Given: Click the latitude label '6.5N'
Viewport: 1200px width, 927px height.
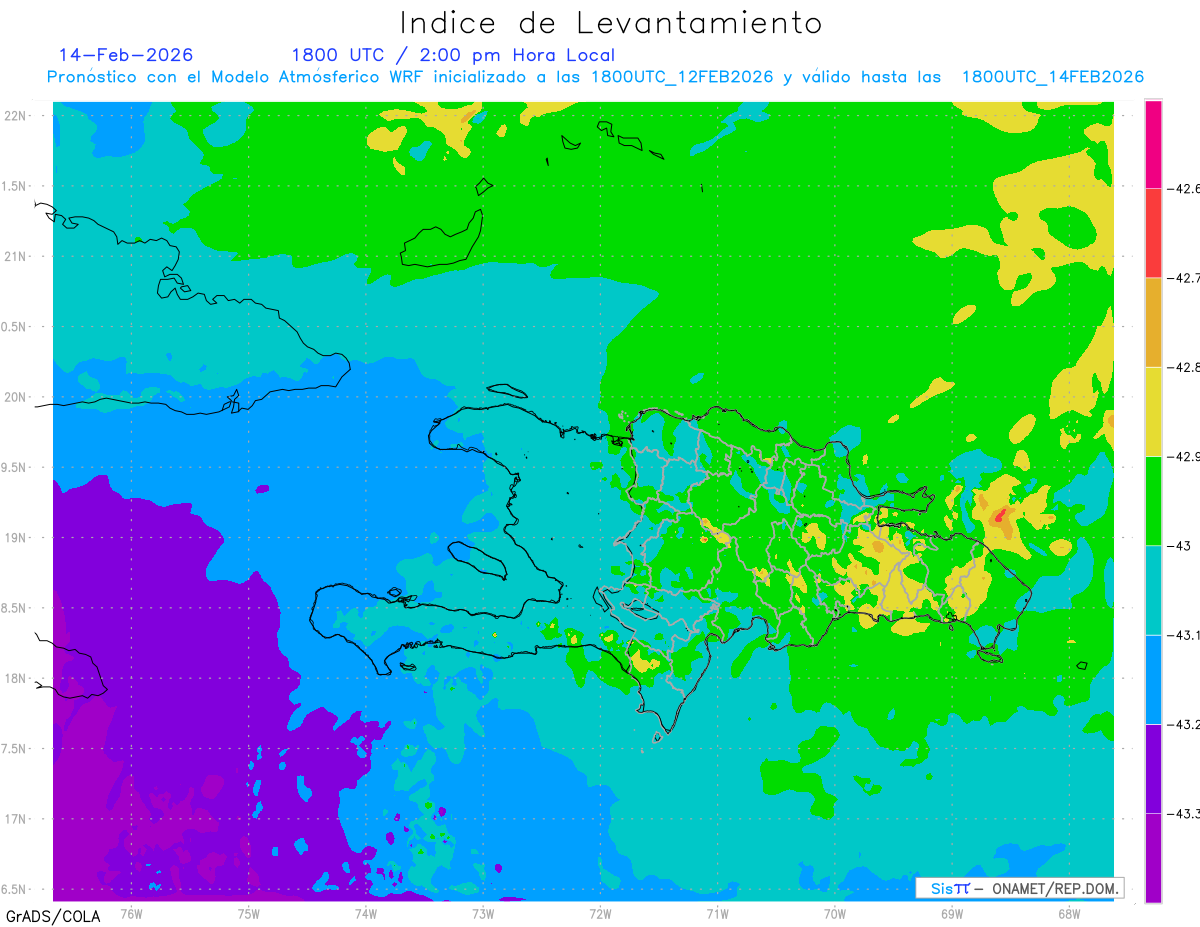Looking at the screenshot, I should [x=15, y=890].
